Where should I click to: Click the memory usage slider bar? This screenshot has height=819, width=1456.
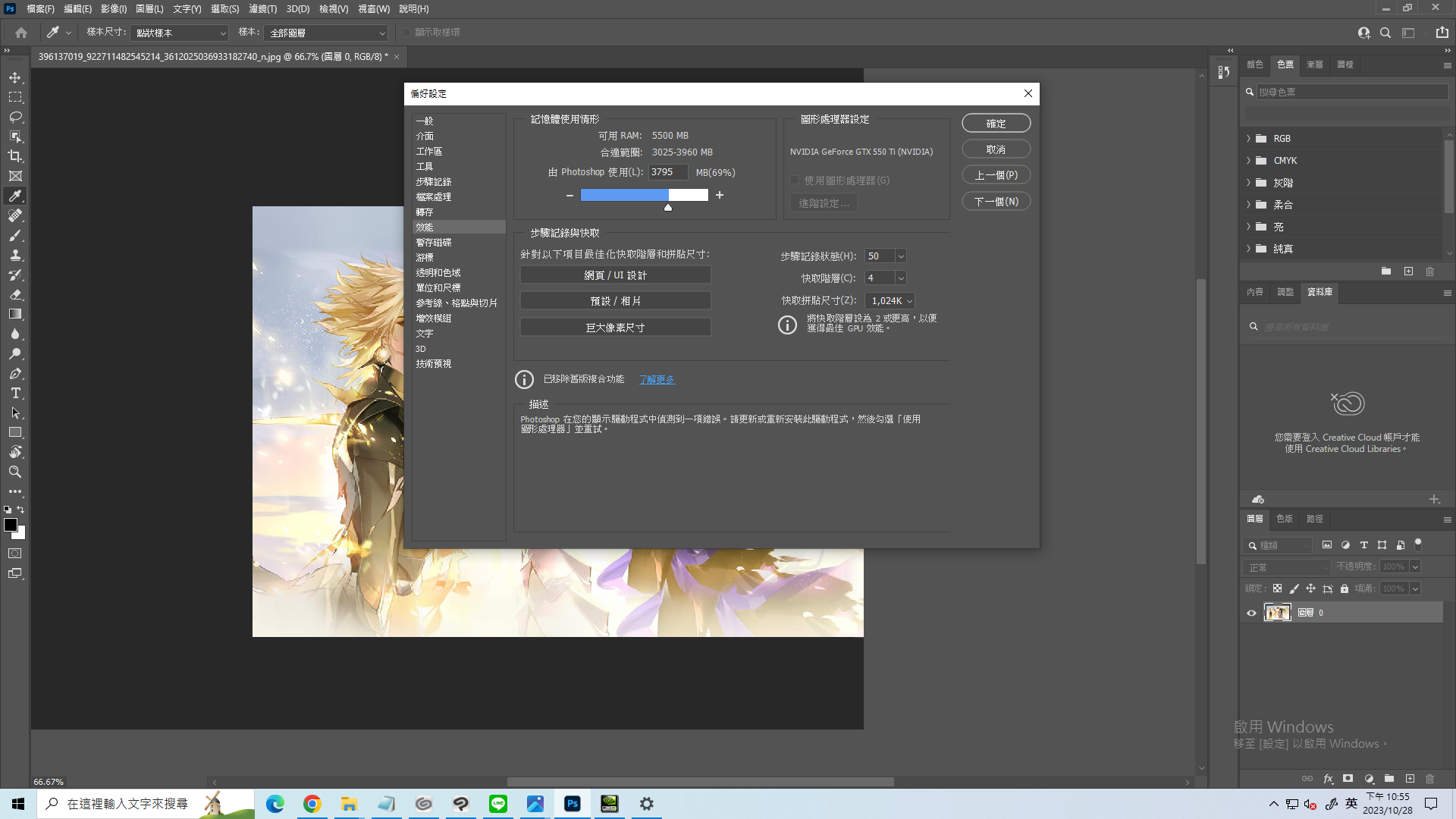(x=644, y=196)
